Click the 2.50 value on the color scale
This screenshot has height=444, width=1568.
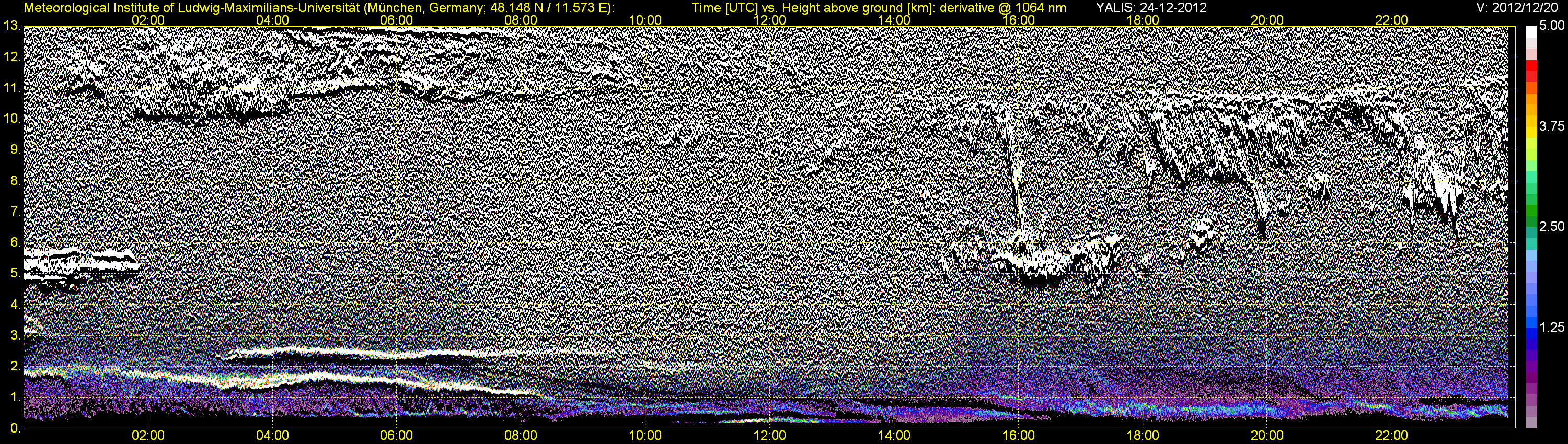[x=1552, y=227]
